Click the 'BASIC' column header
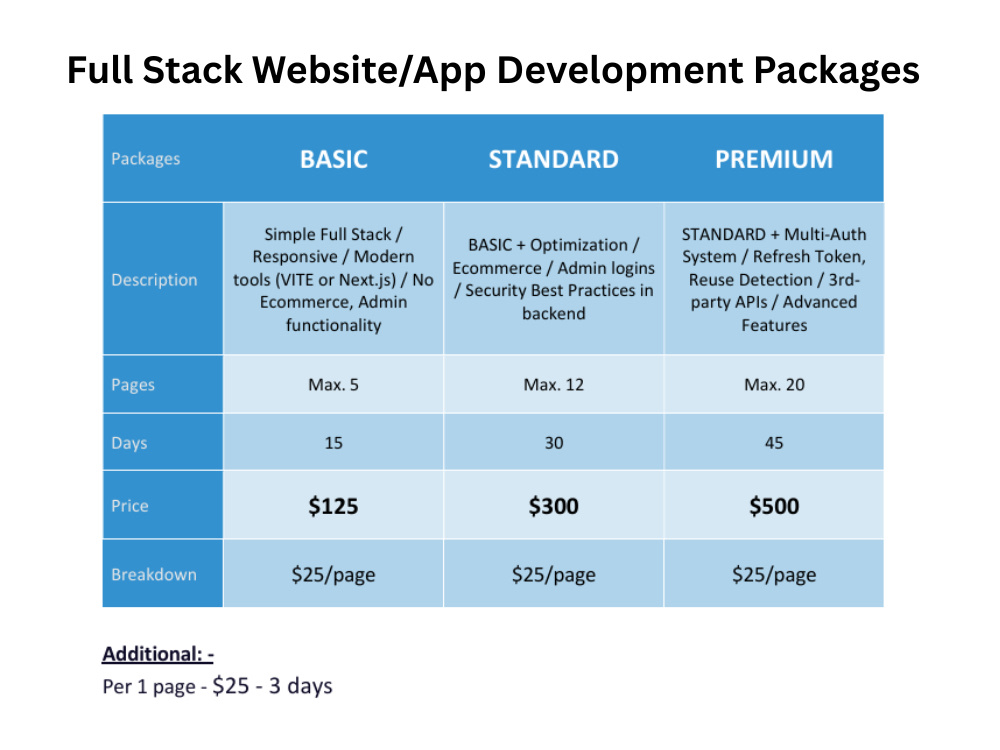Image resolution: width=1000 pixels, height=750 pixels. tap(334, 158)
